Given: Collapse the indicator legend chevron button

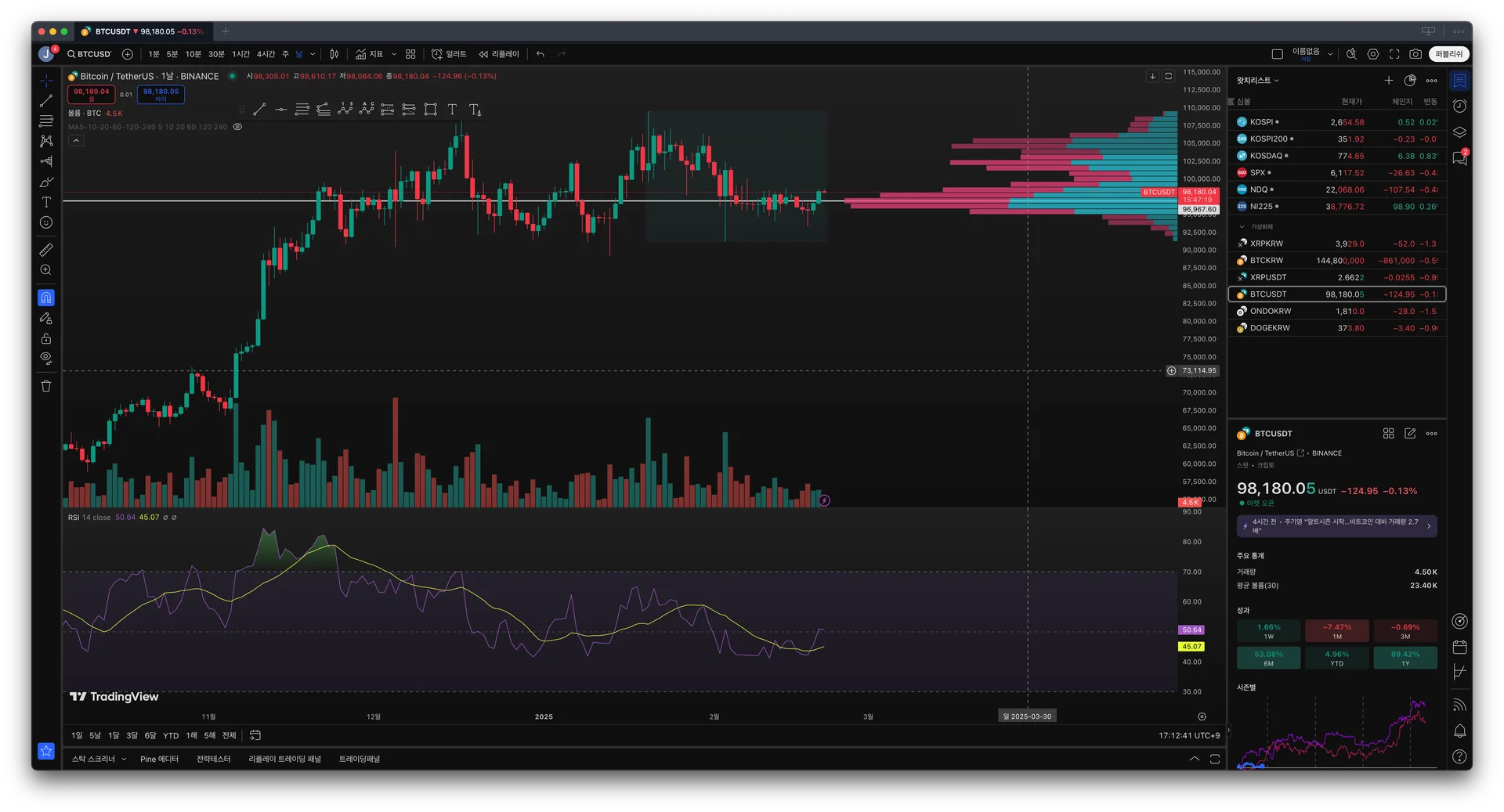Looking at the screenshot, I should coord(76,141).
